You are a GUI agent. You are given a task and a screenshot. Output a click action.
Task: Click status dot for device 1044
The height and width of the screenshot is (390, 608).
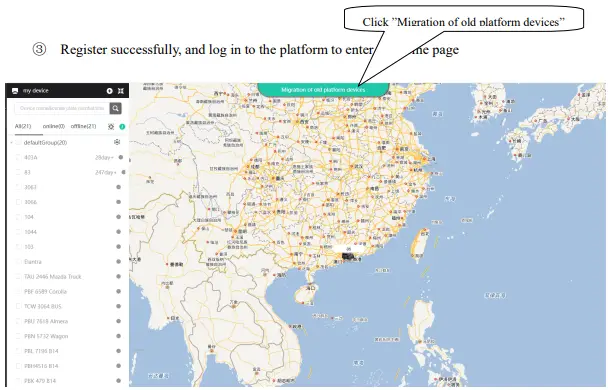click(x=119, y=232)
